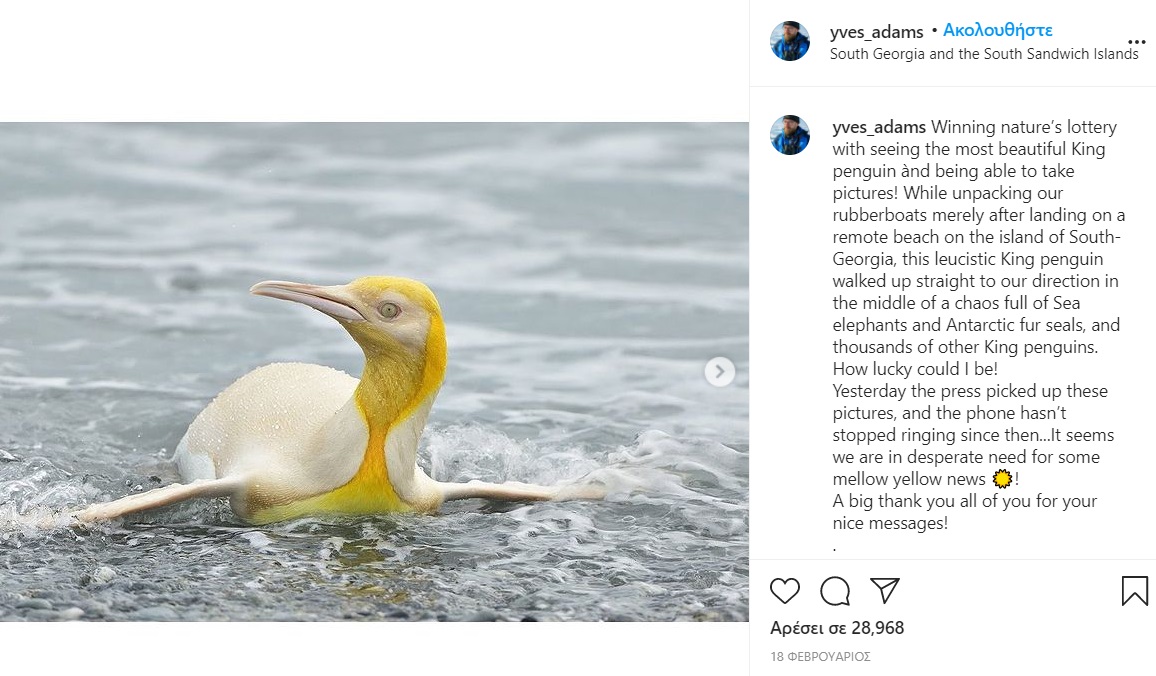Open yves_adams profile from the header username
Screen dimensions: 1156x676
pyautogui.click(x=876, y=32)
